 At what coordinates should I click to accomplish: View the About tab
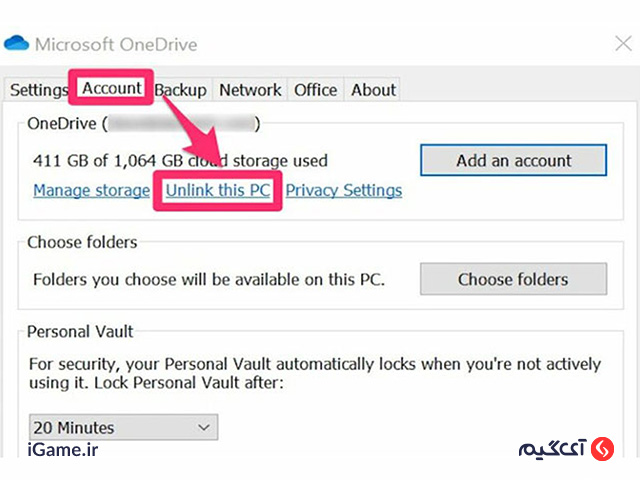click(373, 90)
